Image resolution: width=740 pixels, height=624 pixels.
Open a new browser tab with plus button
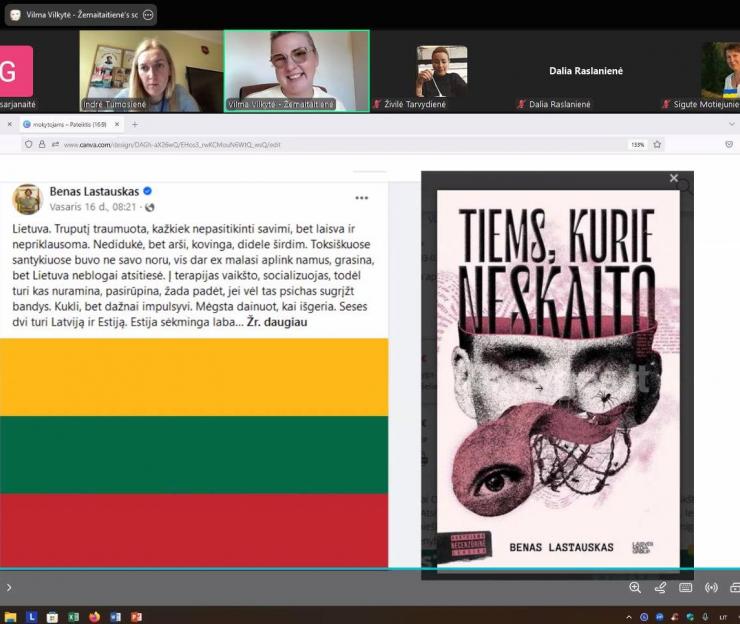[135, 125]
